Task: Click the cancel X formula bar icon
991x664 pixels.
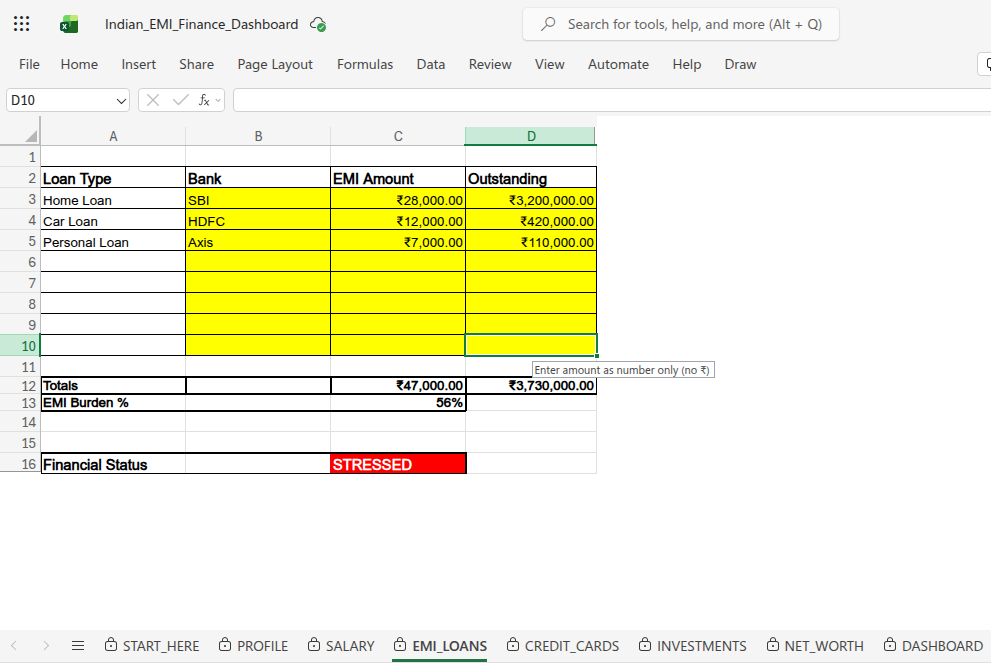Action: pyautogui.click(x=152, y=100)
